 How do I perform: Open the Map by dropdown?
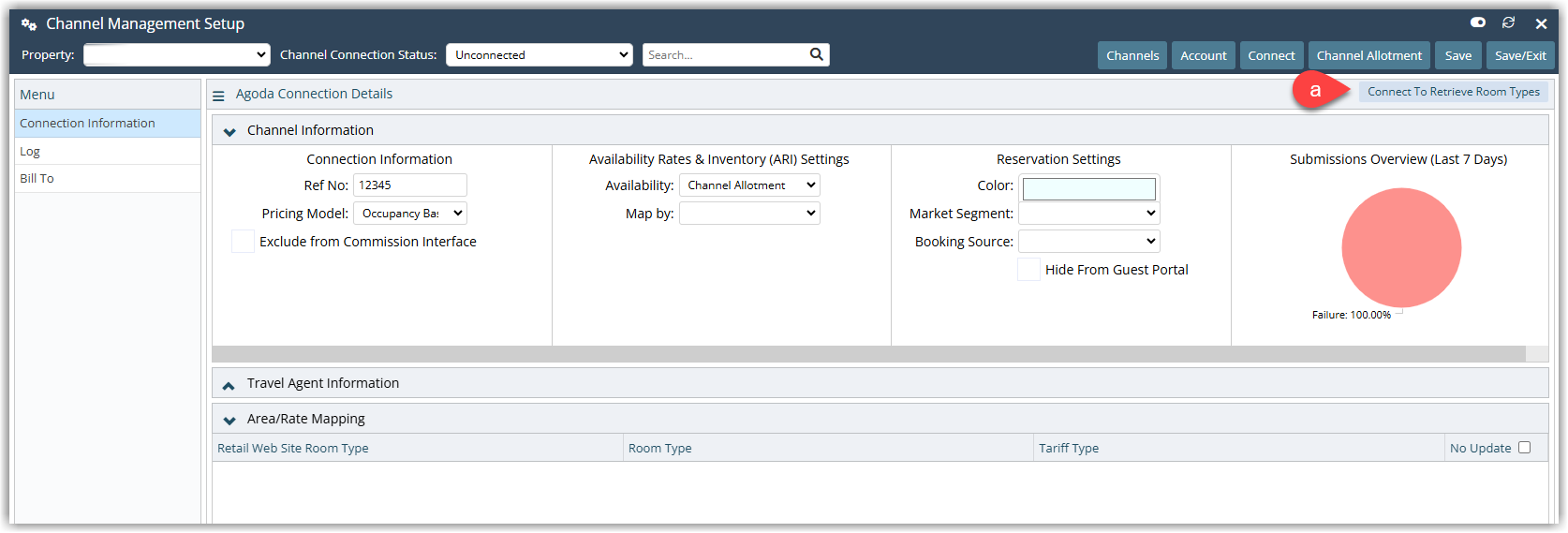tap(749, 214)
